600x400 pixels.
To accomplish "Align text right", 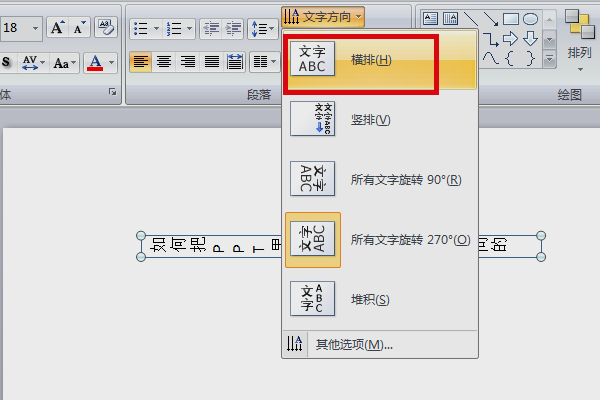I will [188, 62].
